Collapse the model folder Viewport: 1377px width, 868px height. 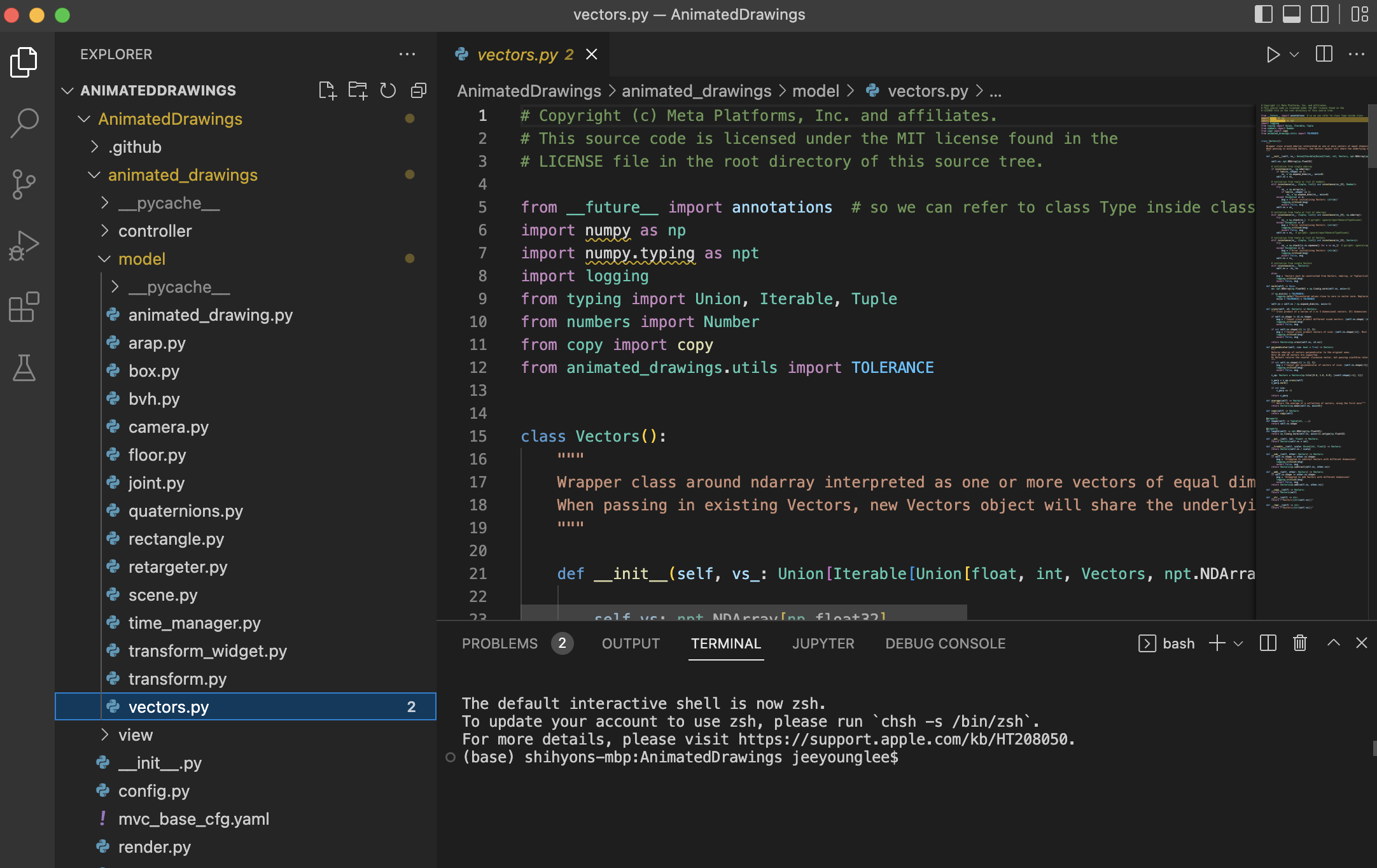click(x=141, y=259)
